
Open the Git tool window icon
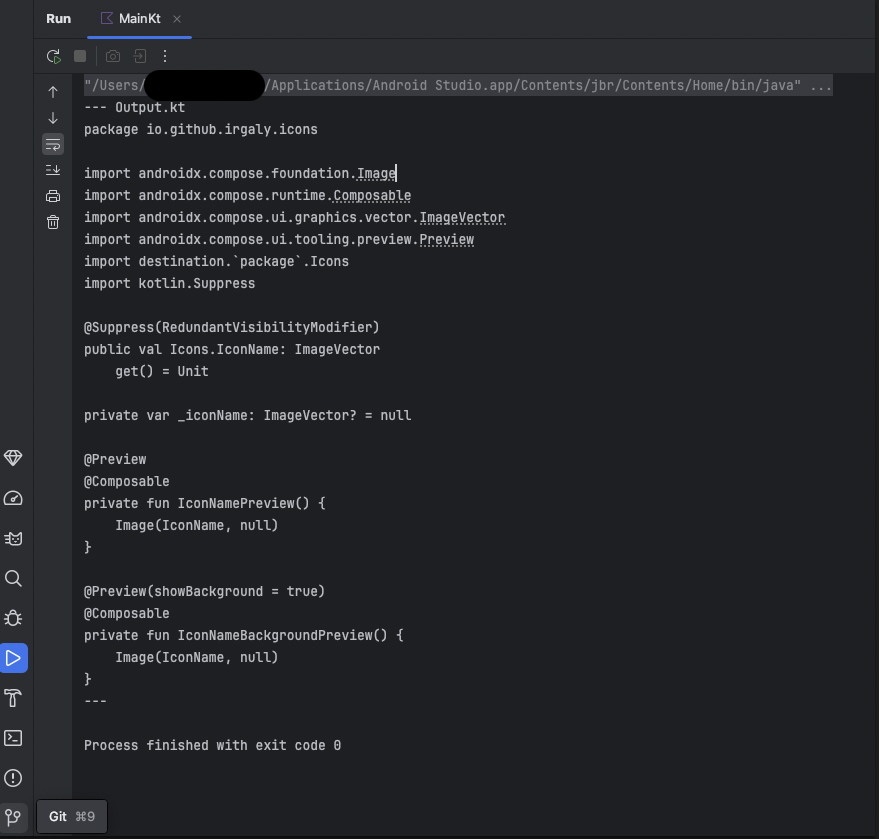[13, 818]
